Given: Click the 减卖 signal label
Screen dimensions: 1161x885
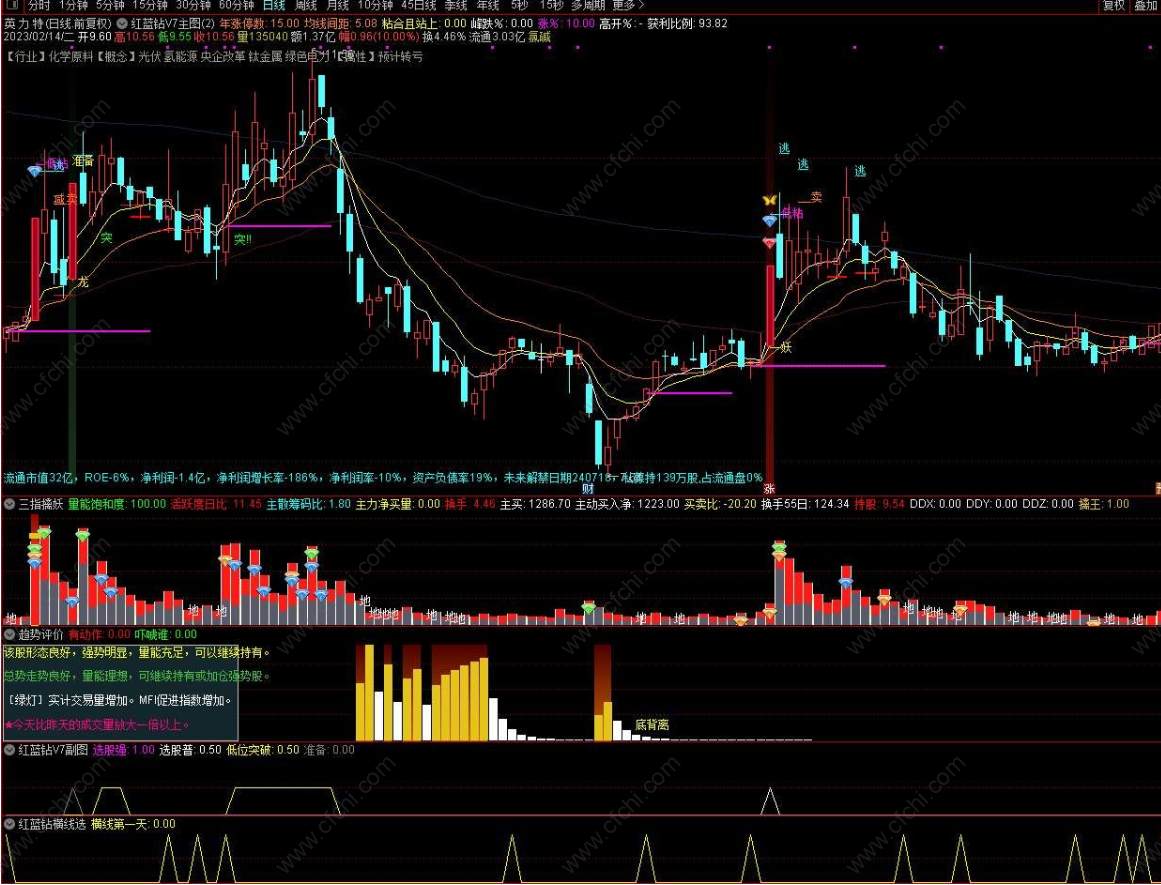Looking at the screenshot, I should [65, 199].
